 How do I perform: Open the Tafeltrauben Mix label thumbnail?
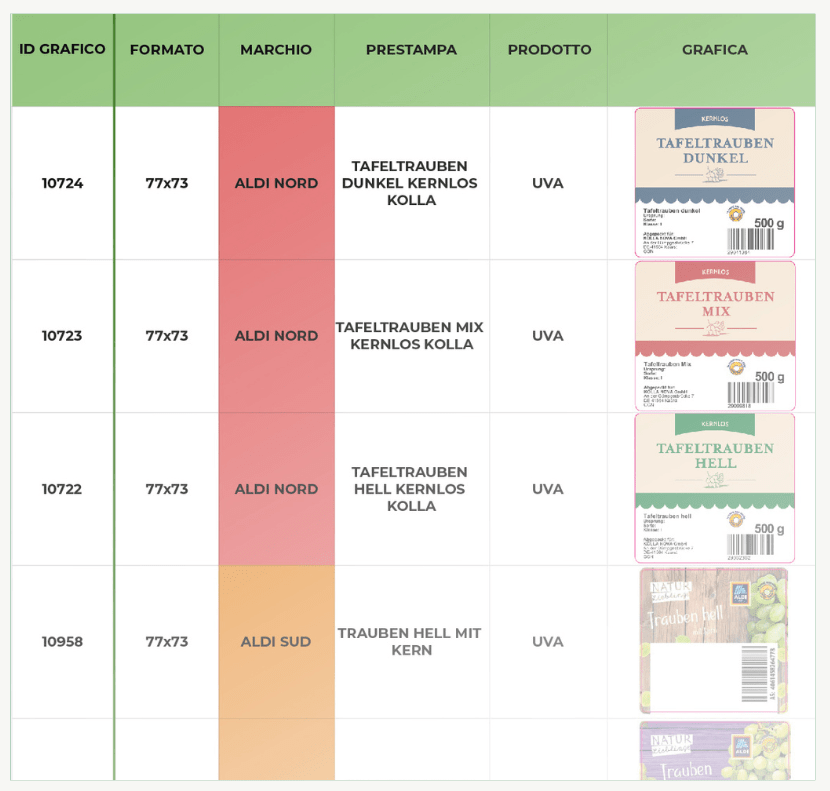(715, 336)
